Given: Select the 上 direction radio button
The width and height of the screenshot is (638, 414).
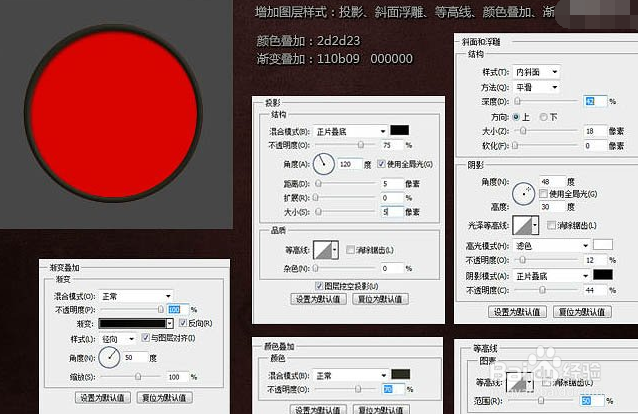Looking at the screenshot, I should tap(516, 117).
